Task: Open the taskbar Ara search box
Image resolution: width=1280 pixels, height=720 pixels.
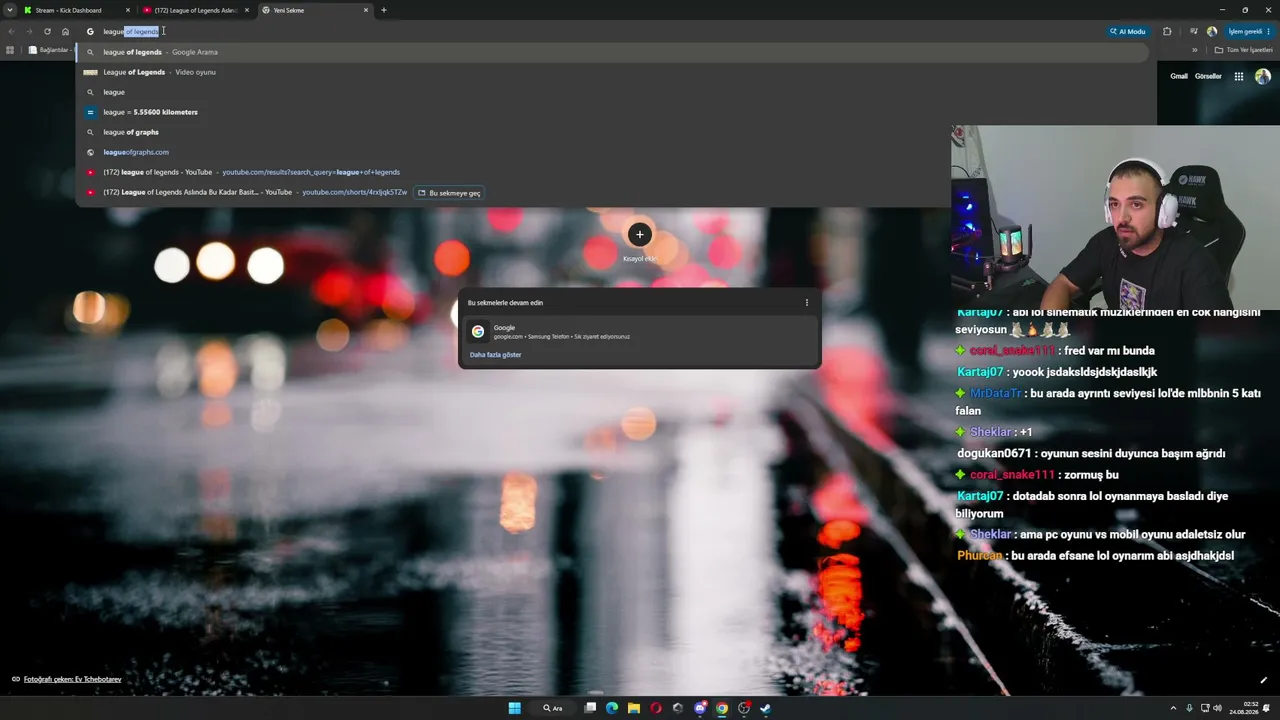Action: pos(553,708)
